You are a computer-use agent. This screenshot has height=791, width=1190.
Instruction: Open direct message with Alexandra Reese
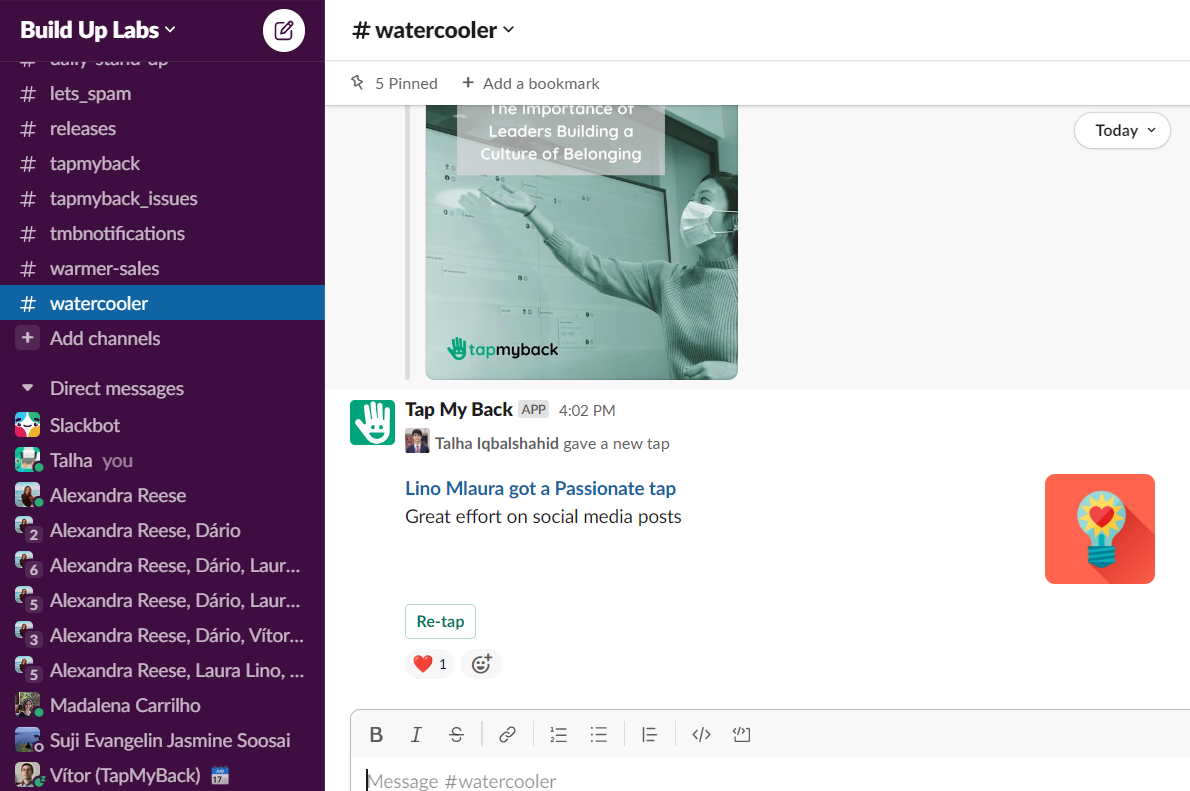click(162, 495)
